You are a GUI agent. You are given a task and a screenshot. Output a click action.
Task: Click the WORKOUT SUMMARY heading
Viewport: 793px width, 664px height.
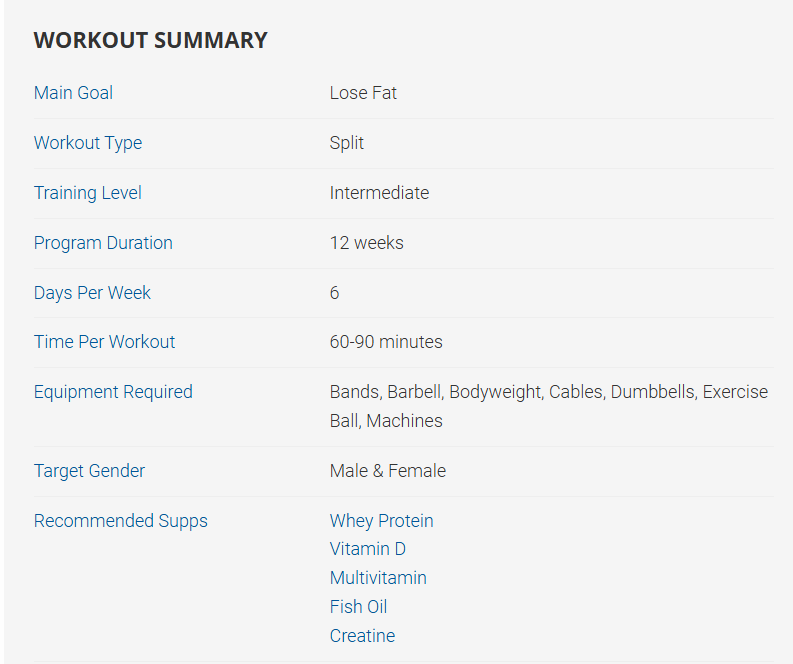point(151,41)
